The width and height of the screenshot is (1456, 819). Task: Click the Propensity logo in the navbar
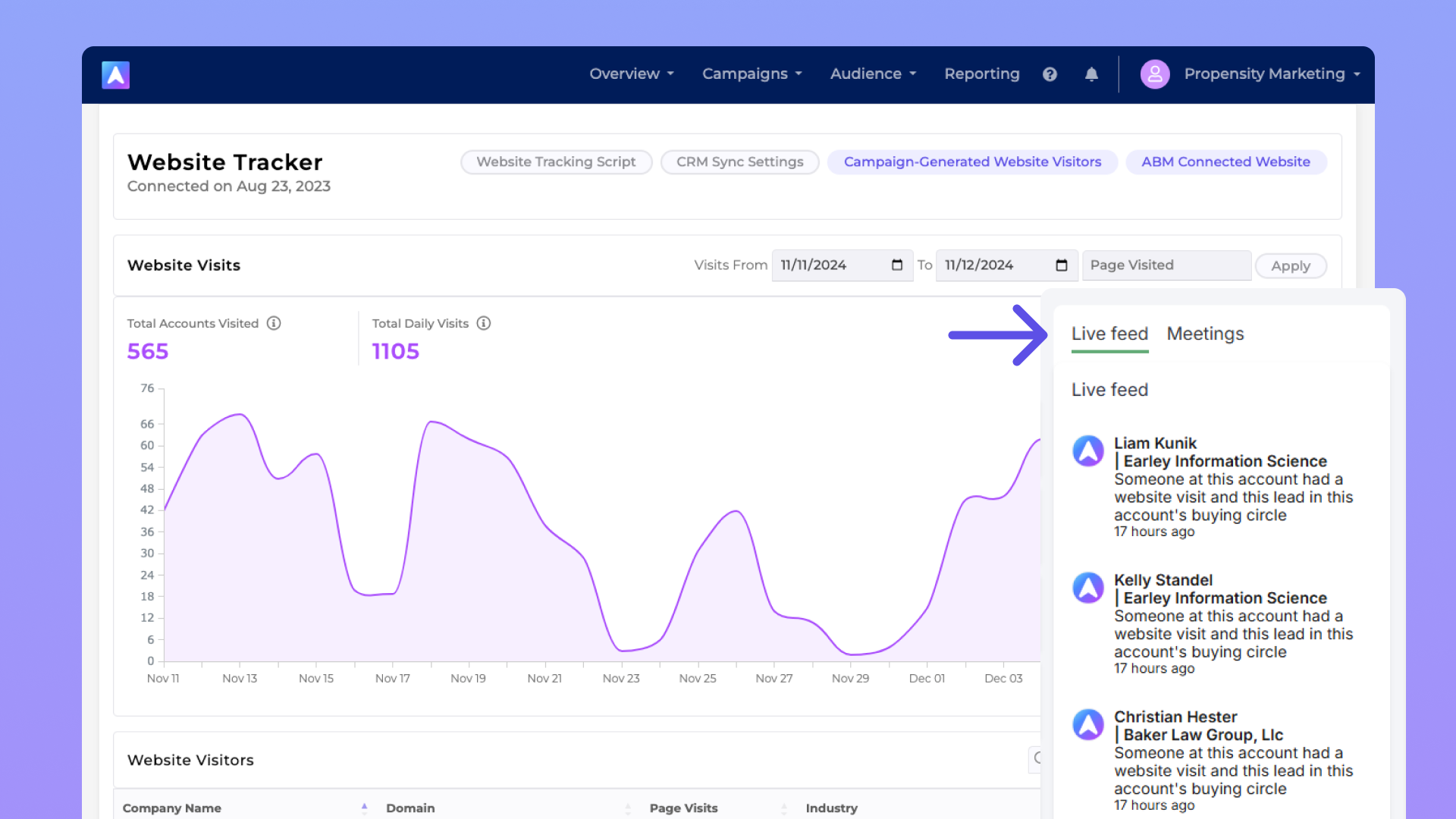point(115,75)
